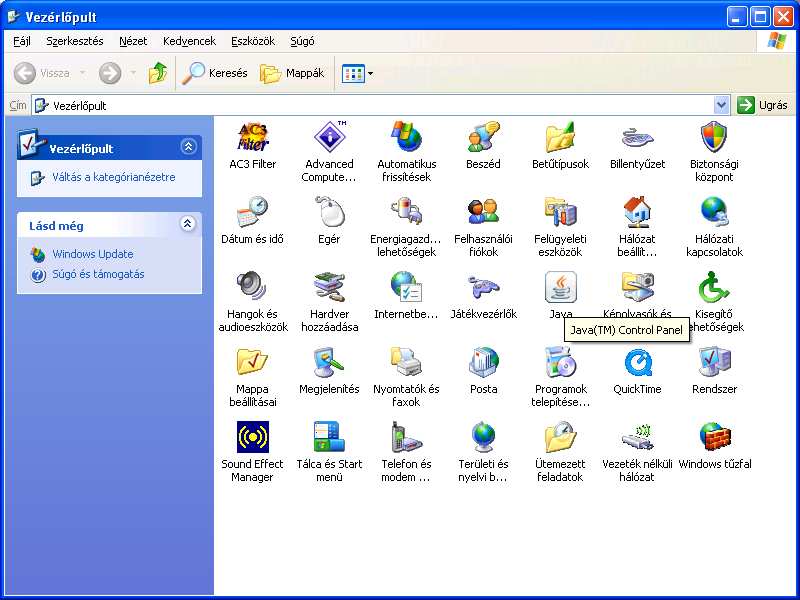800x600 pixels.
Task: Collapse the Lásd még sidebar panel
Action: (x=188, y=223)
